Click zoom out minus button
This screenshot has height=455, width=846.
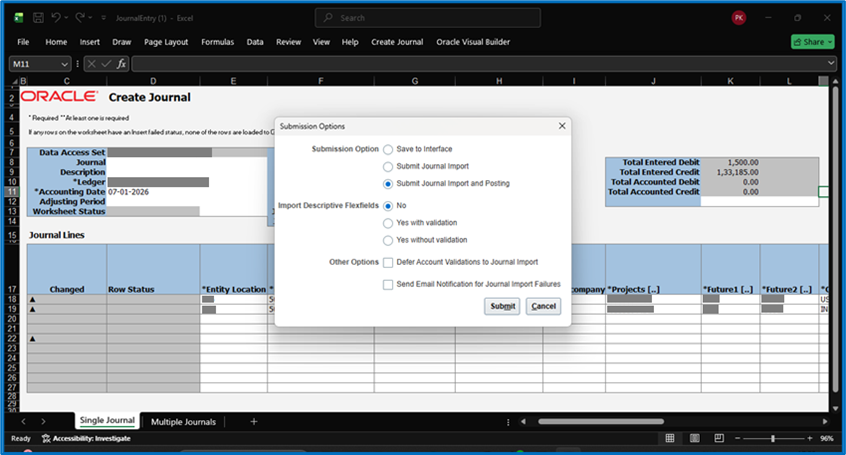click(738, 439)
